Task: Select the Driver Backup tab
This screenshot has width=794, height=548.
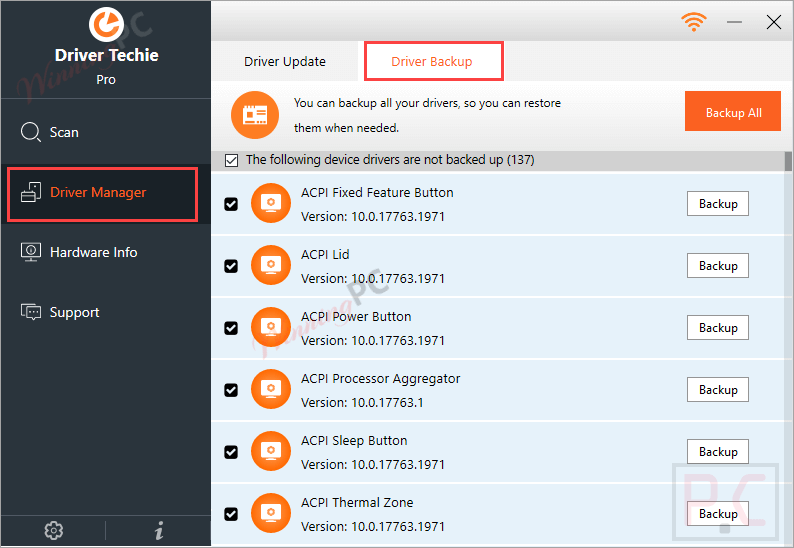Action: point(433,61)
